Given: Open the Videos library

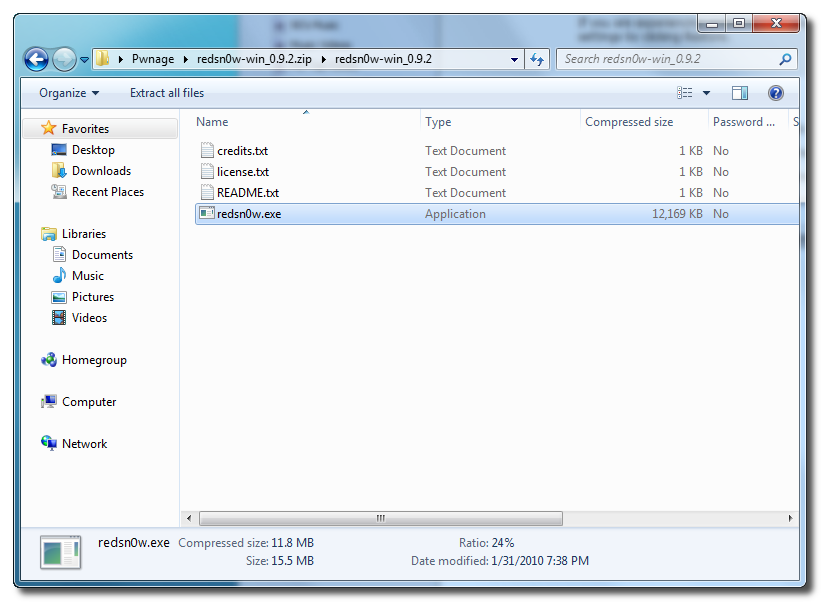Looking at the screenshot, I should point(90,318).
